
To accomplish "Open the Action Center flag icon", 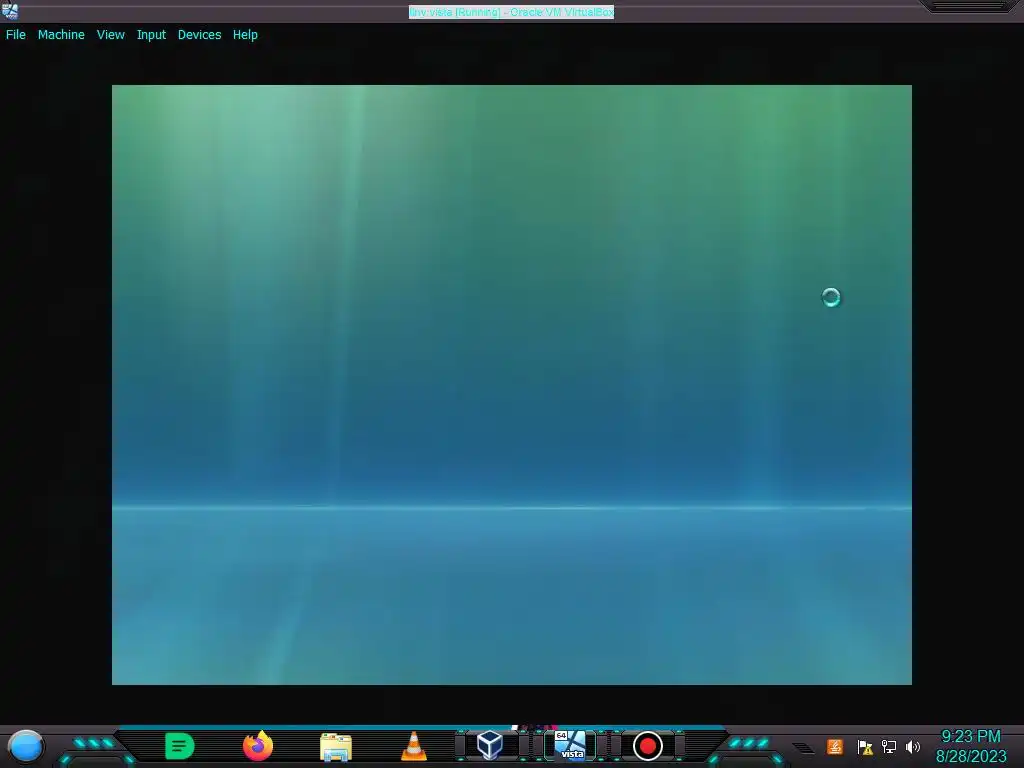I will point(865,747).
